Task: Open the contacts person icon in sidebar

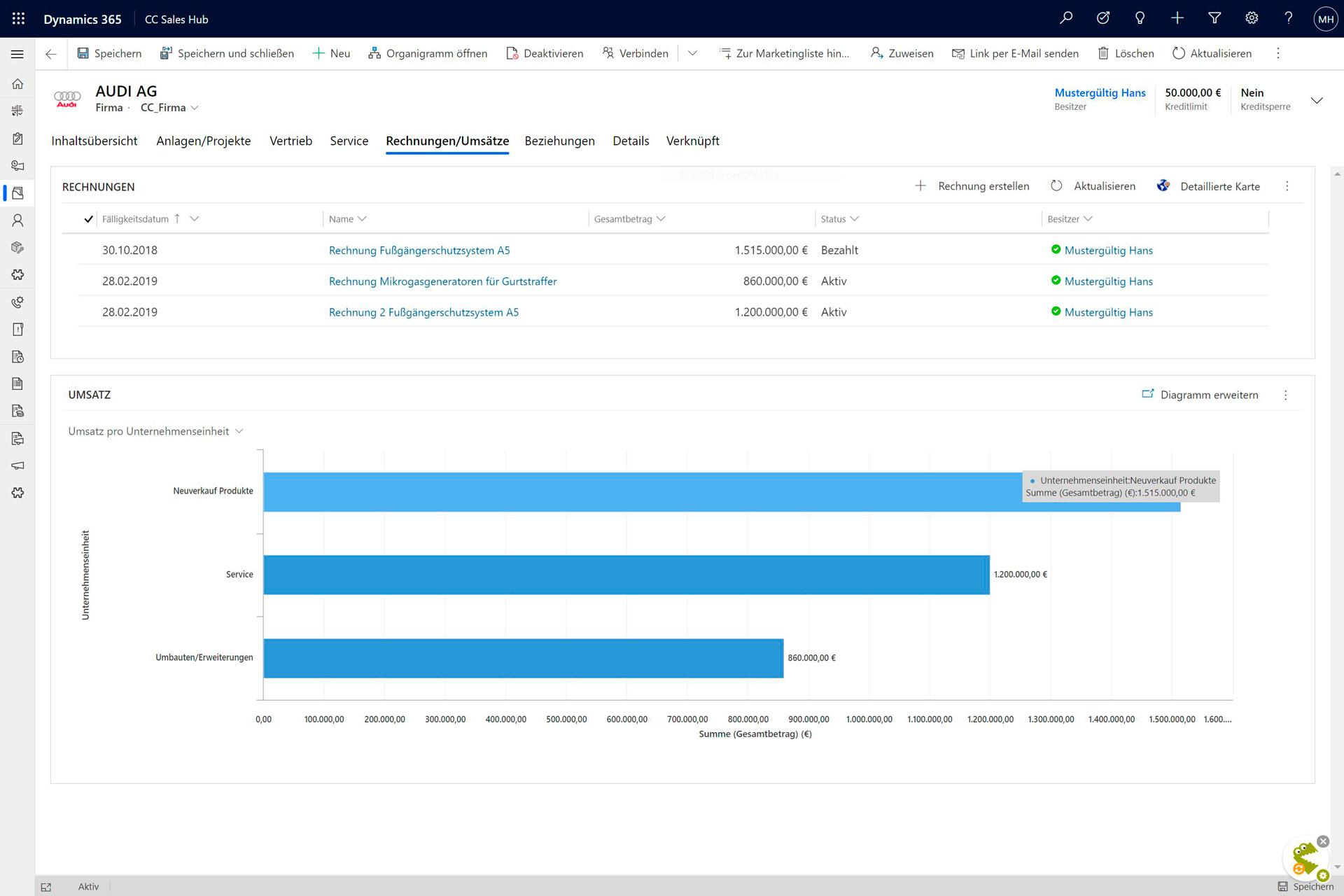Action: click(17, 220)
